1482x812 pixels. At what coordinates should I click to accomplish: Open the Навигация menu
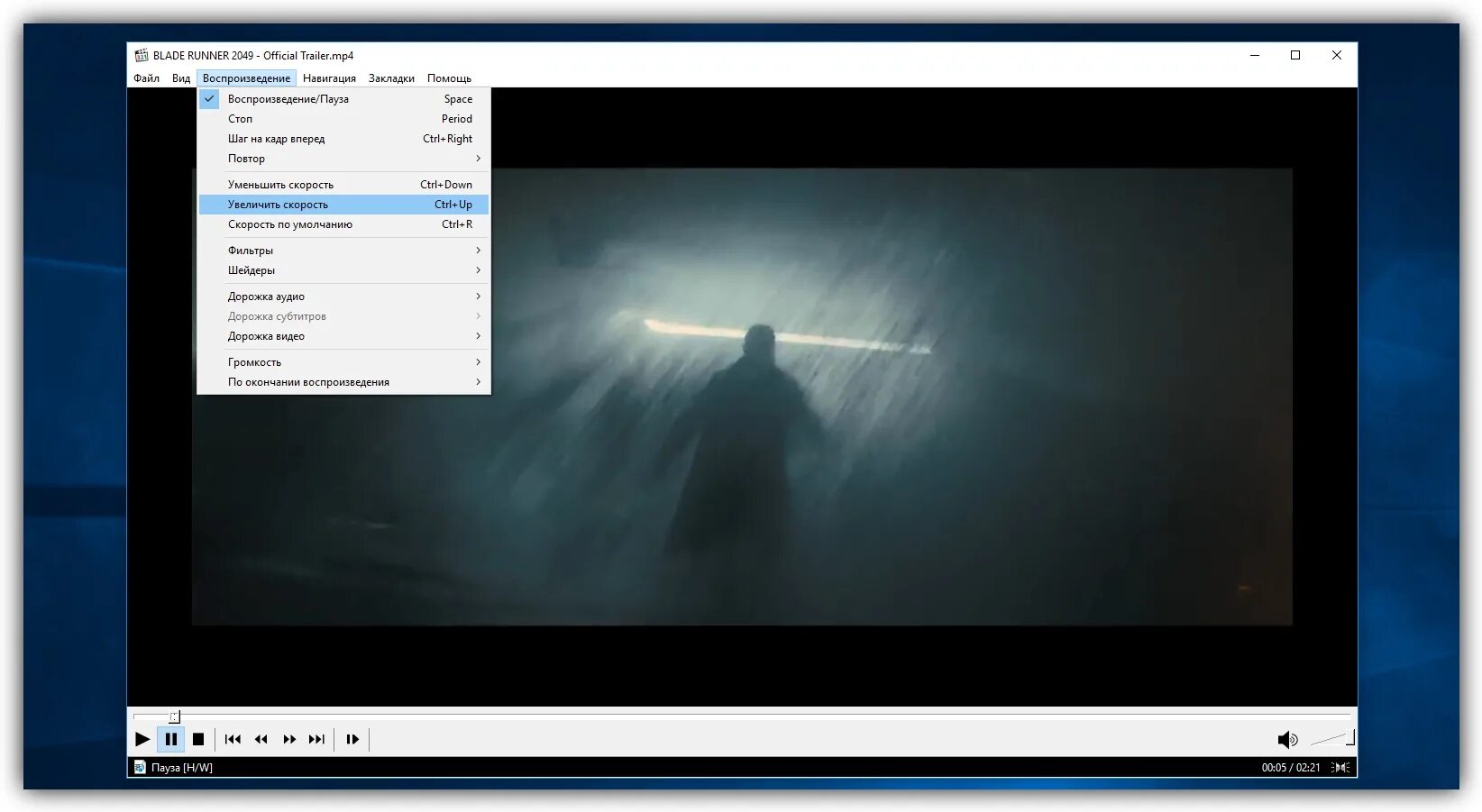[x=329, y=78]
